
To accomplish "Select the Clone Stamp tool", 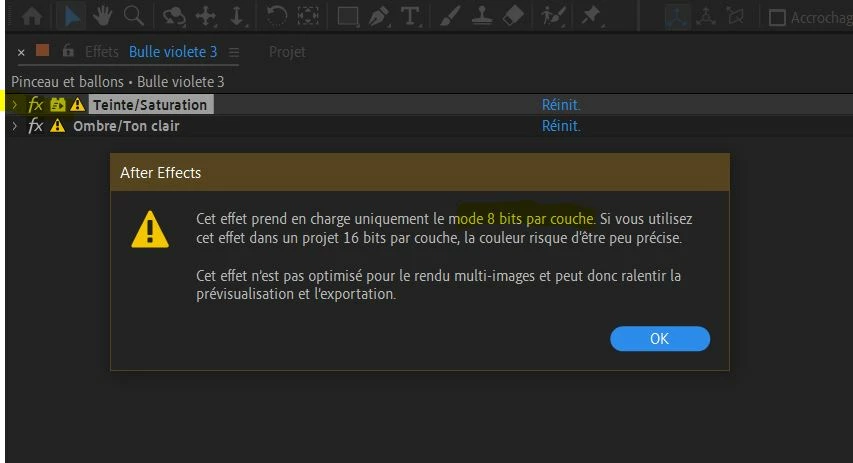I will (482, 16).
